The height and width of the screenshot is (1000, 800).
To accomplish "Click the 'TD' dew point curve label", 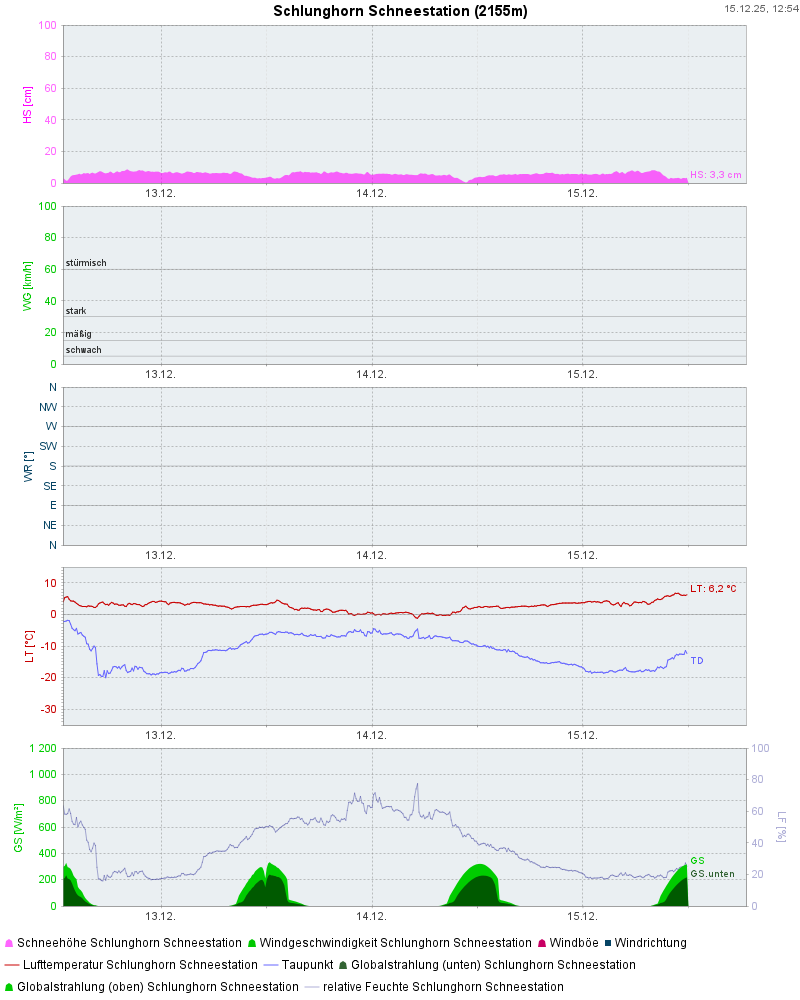I will tap(697, 661).
